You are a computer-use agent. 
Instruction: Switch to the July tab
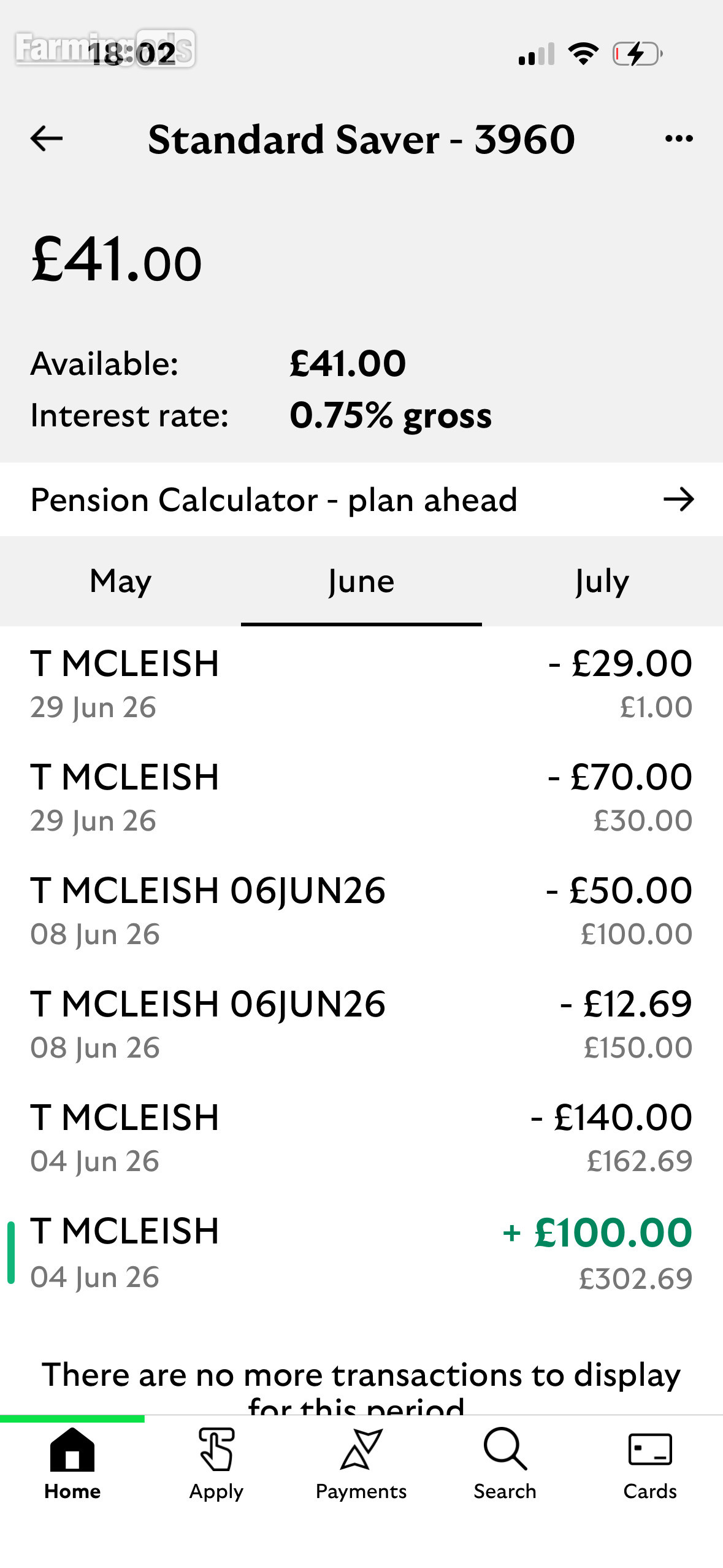click(x=602, y=582)
